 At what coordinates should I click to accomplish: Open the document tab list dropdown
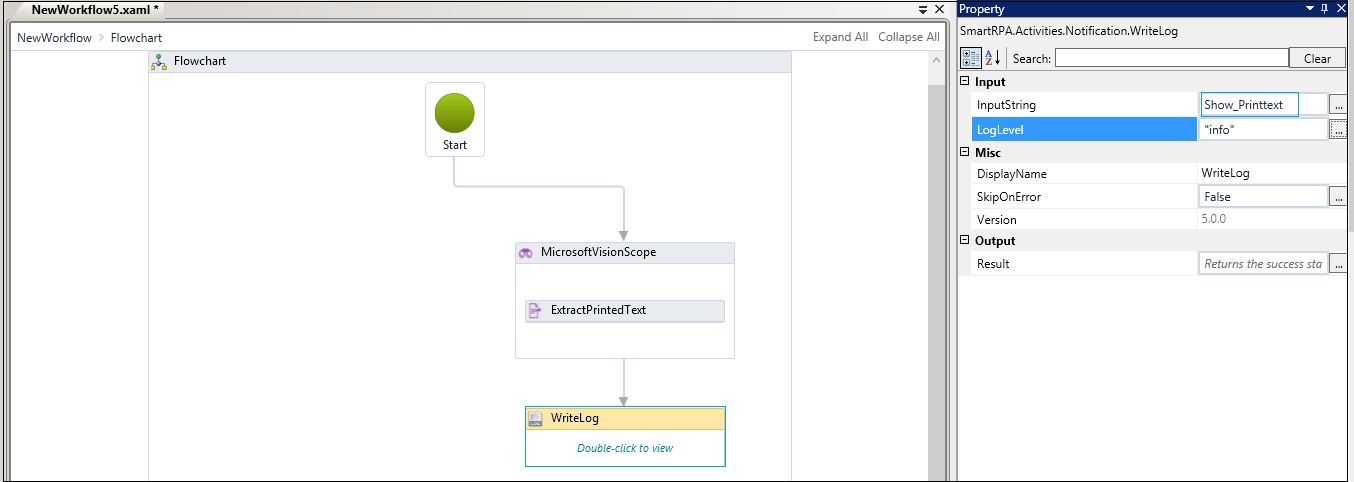(x=923, y=9)
